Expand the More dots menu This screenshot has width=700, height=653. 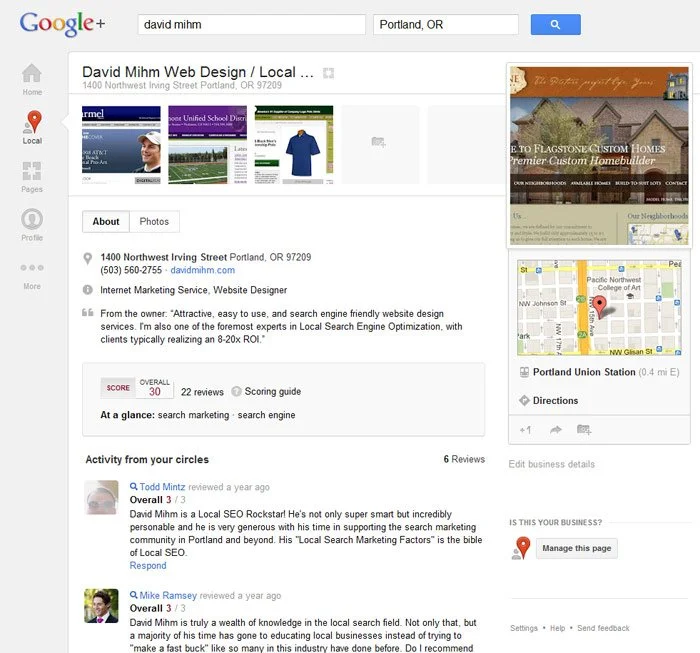pyautogui.click(x=32, y=268)
